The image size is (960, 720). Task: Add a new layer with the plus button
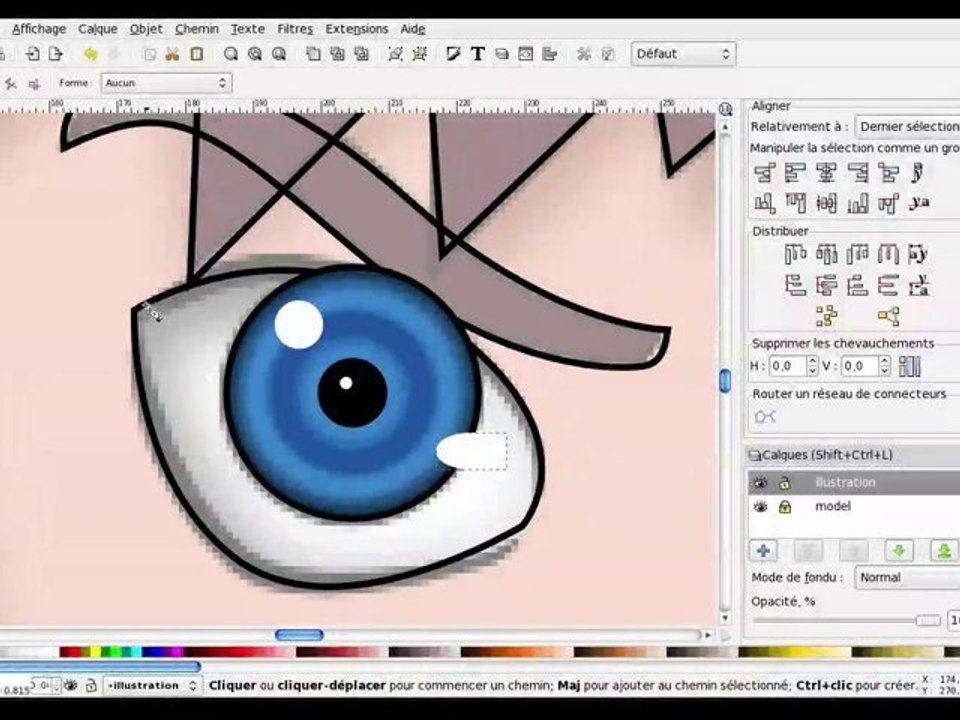pyautogui.click(x=763, y=550)
